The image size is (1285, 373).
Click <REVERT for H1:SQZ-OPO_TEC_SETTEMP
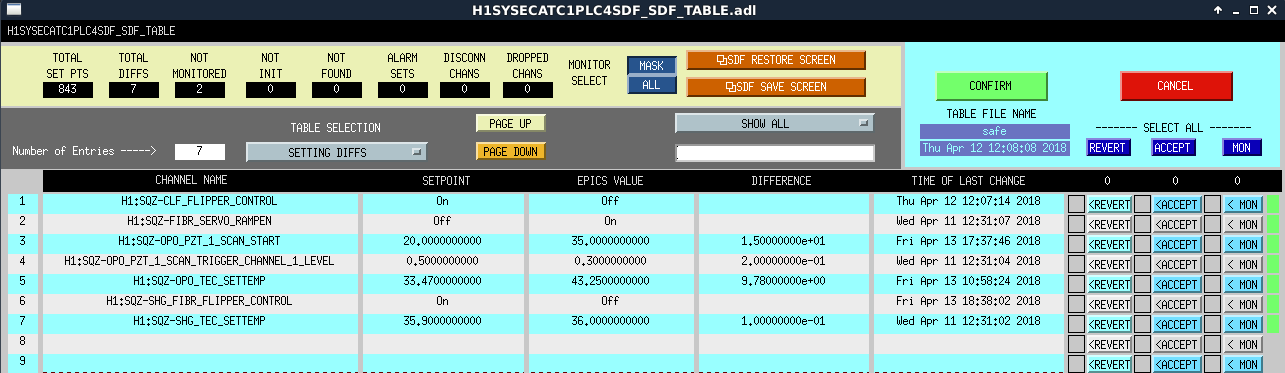(x=1109, y=284)
